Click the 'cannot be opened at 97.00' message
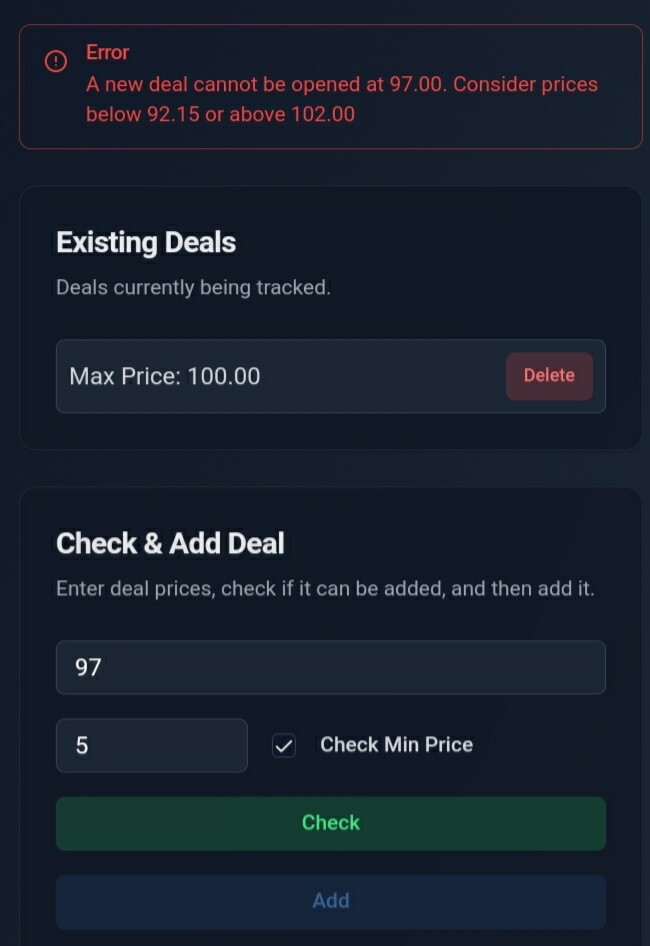The height and width of the screenshot is (946, 650). pyautogui.click(x=318, y=84)
